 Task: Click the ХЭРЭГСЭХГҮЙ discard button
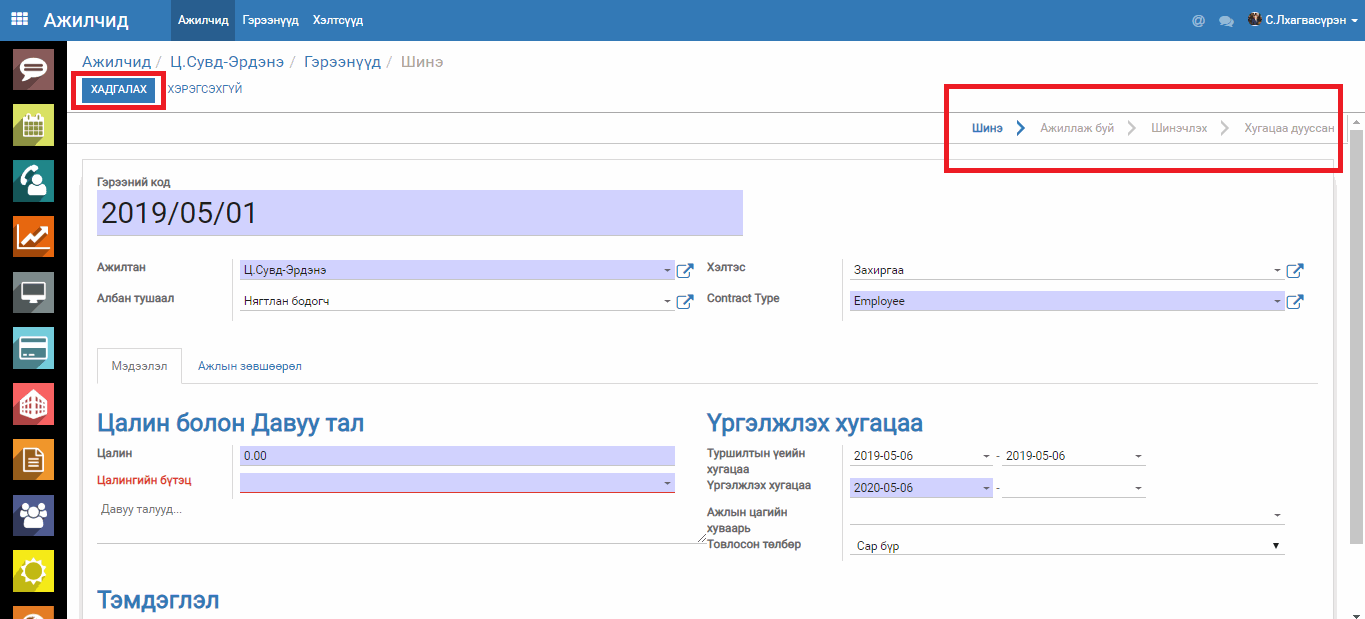tap(205, 89)
